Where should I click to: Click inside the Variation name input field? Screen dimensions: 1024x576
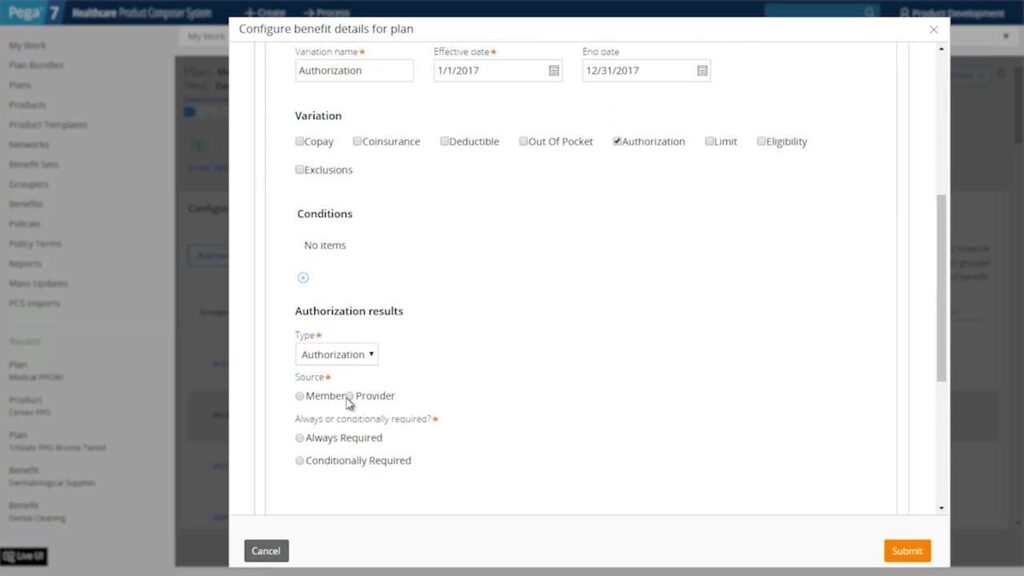pos(354,70)
